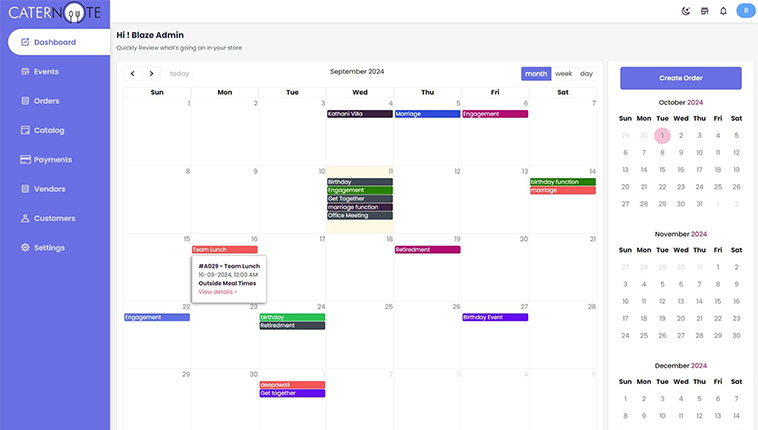The height and width of the screenshot is (430, 758).
Task: Go to previous month with left chevron
Action: (133, 73)
